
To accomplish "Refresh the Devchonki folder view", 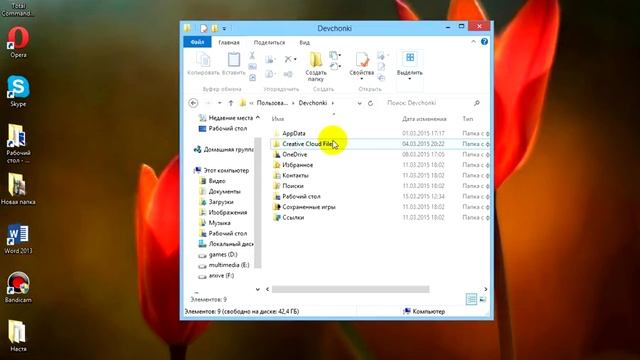I will 370,103.
